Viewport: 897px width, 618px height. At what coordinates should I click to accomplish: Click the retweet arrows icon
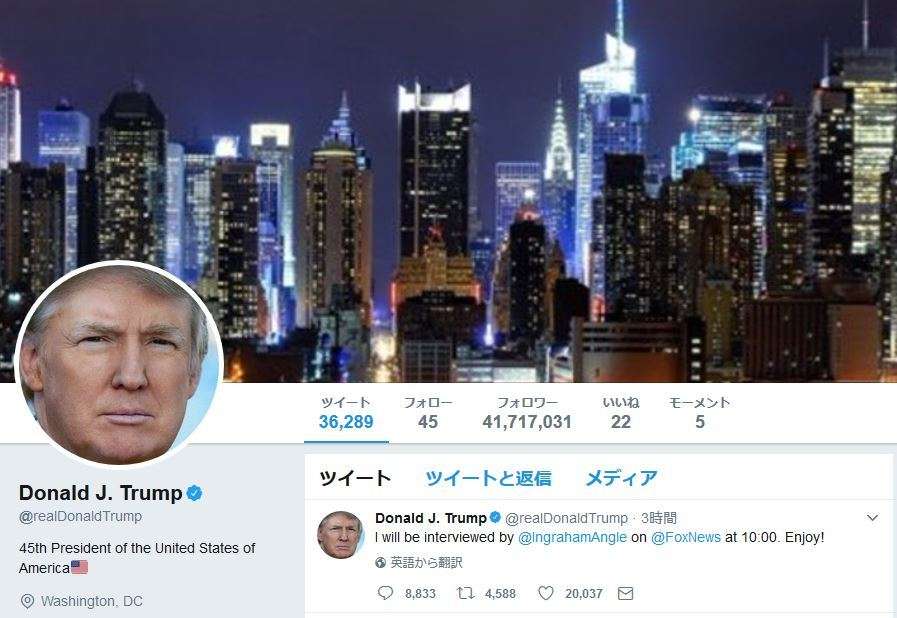pyautogui.click(x=465, y=593)
